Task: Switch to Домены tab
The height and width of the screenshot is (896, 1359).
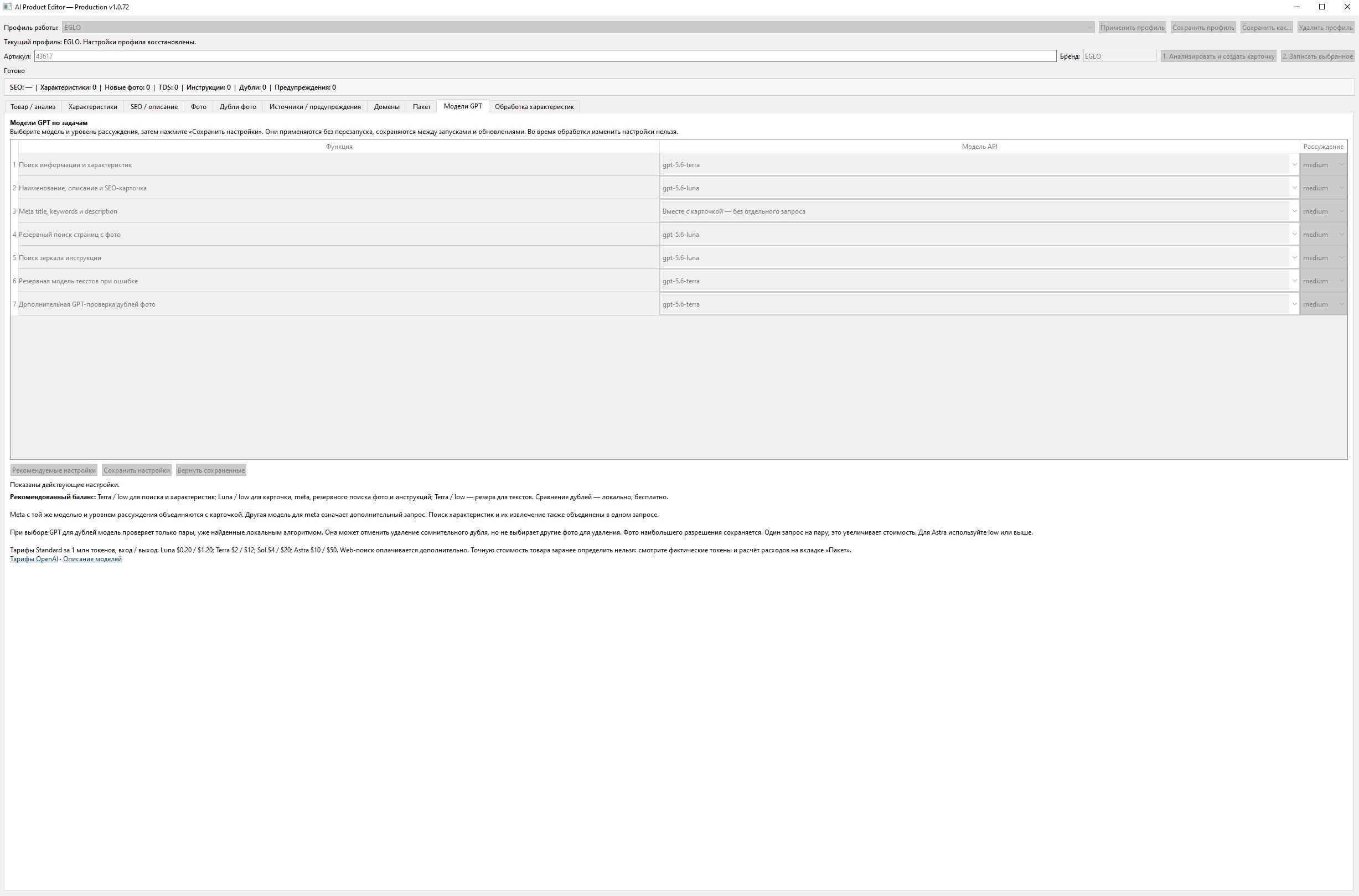Action: tap(387, 107)
